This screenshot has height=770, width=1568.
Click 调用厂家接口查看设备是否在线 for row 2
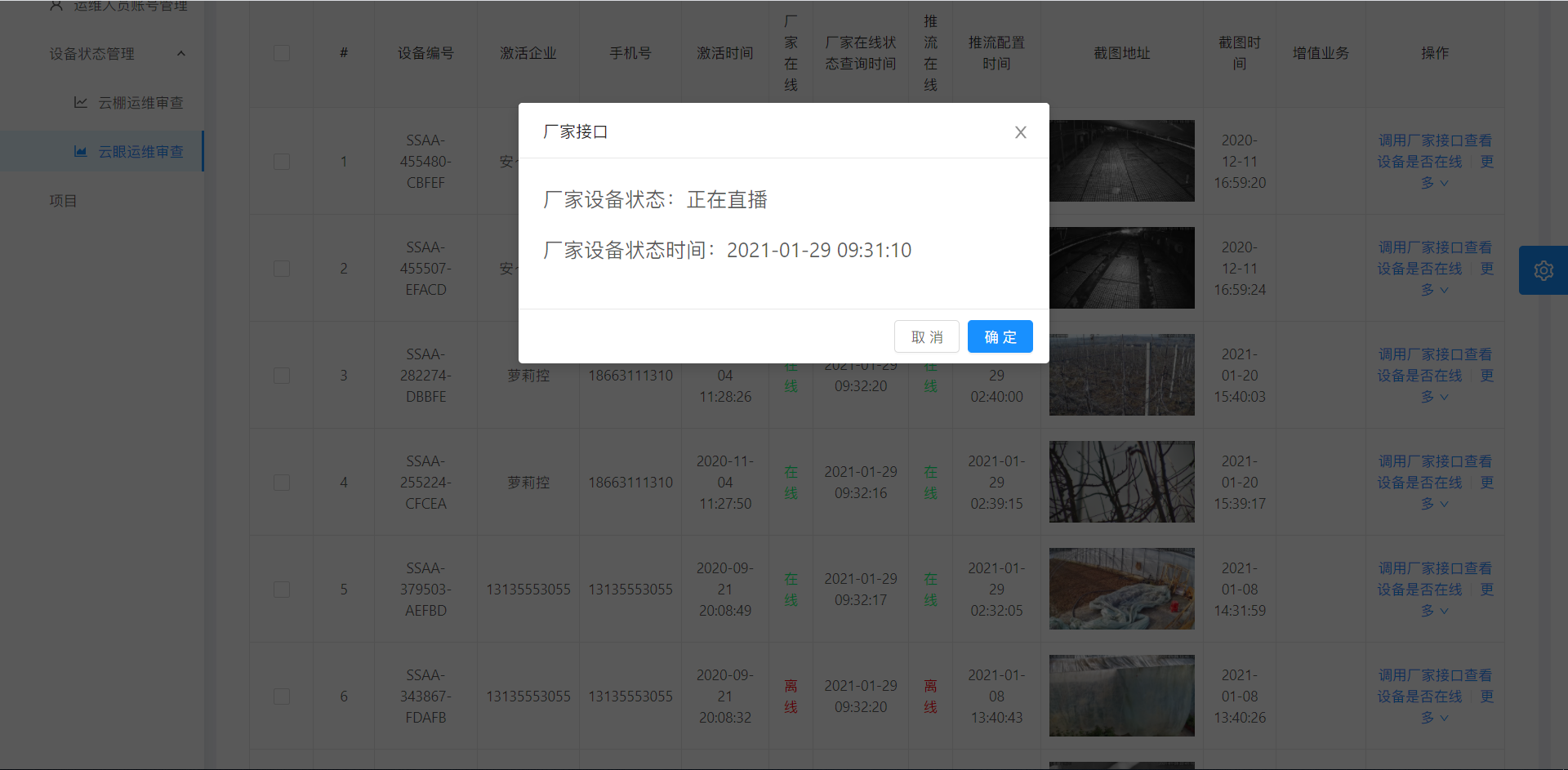coord(1435,258)
